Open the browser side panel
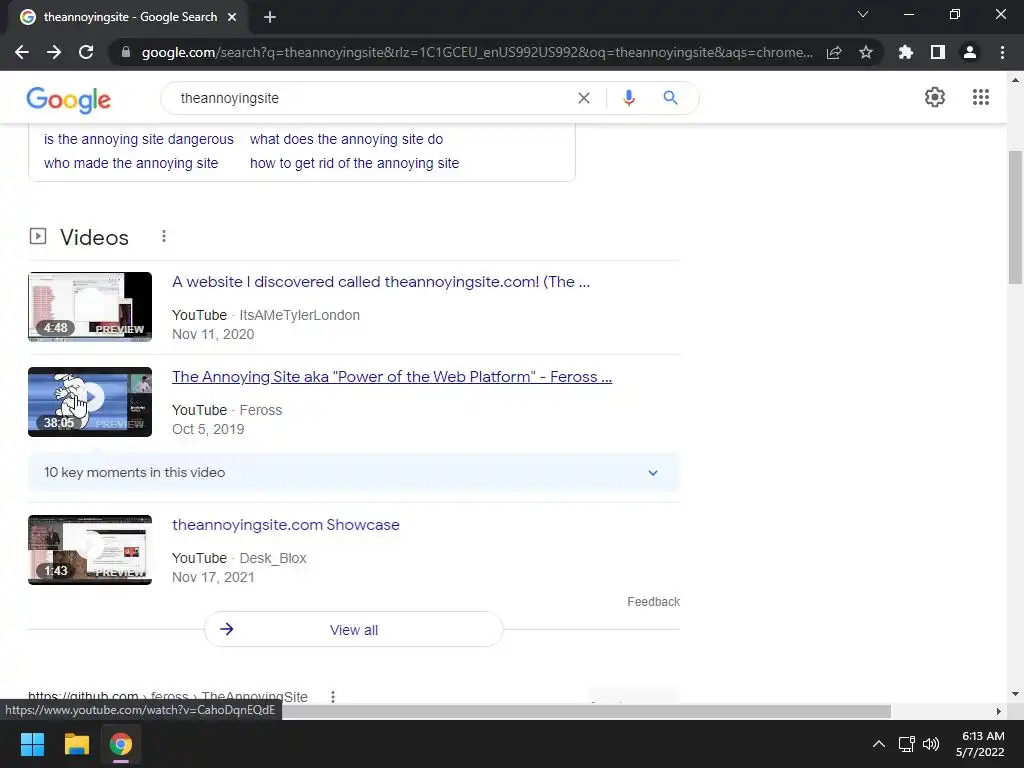Screen dimensions: 1024x768 938,52
